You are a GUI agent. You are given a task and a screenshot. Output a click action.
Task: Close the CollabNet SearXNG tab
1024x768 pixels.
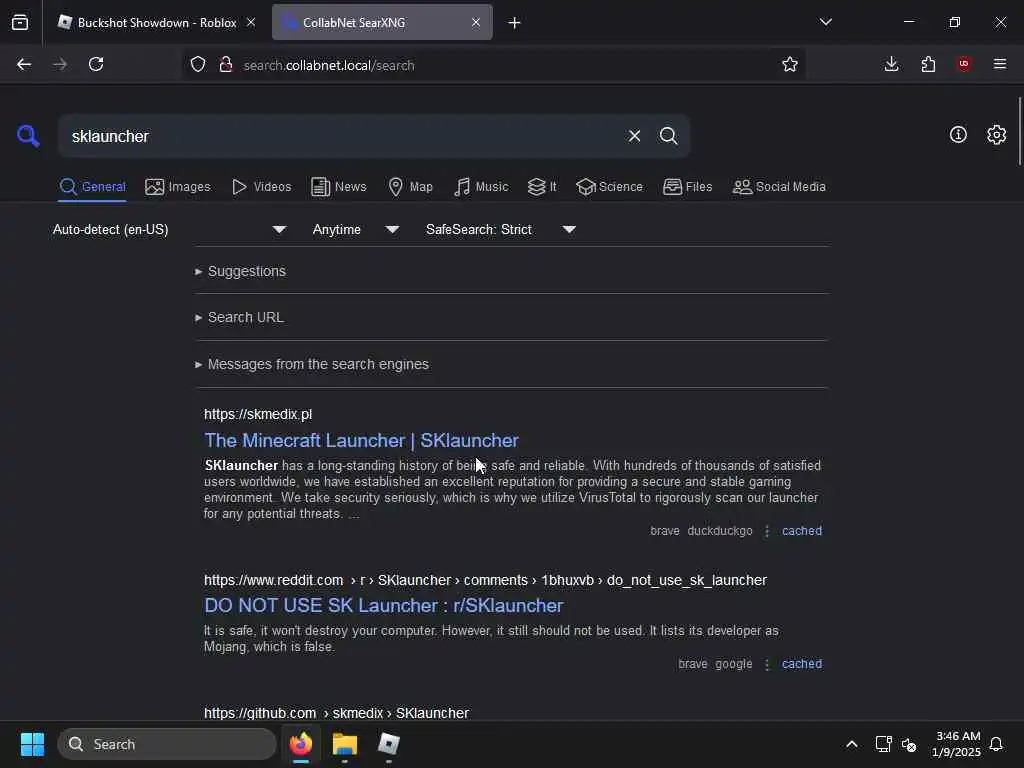(476, 22)
